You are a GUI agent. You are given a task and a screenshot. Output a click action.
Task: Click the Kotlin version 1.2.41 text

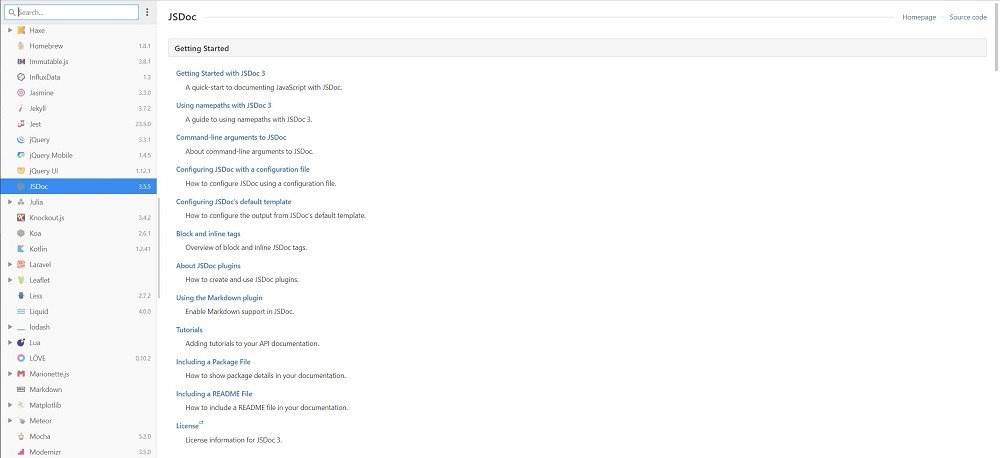[143, 249]
